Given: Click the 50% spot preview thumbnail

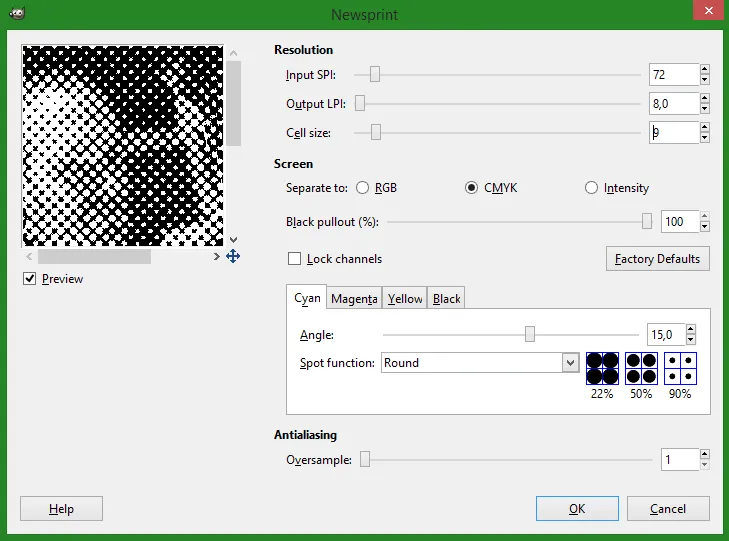Looking at the screenshot, I should coord(641,369).
